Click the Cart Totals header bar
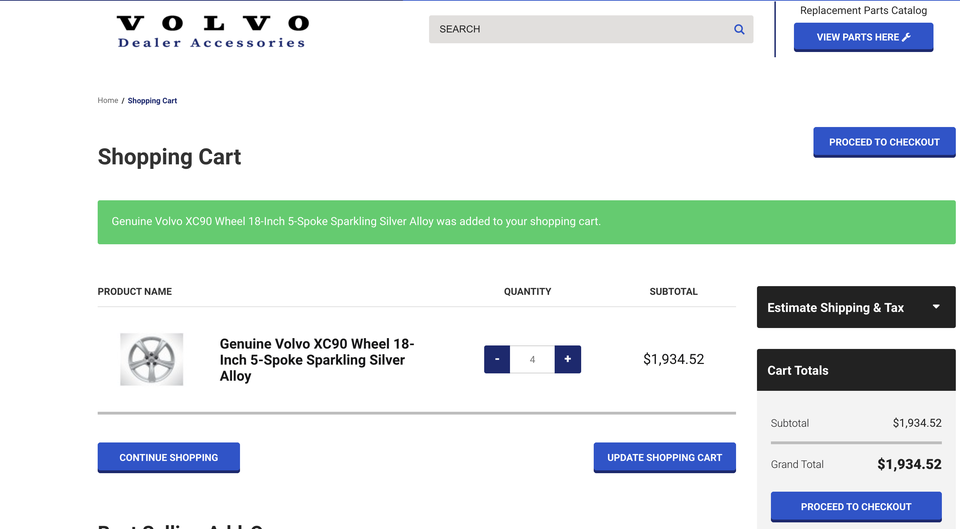This screenshot has height=529, width=960. pyautogui.click(x=856, y=370)
